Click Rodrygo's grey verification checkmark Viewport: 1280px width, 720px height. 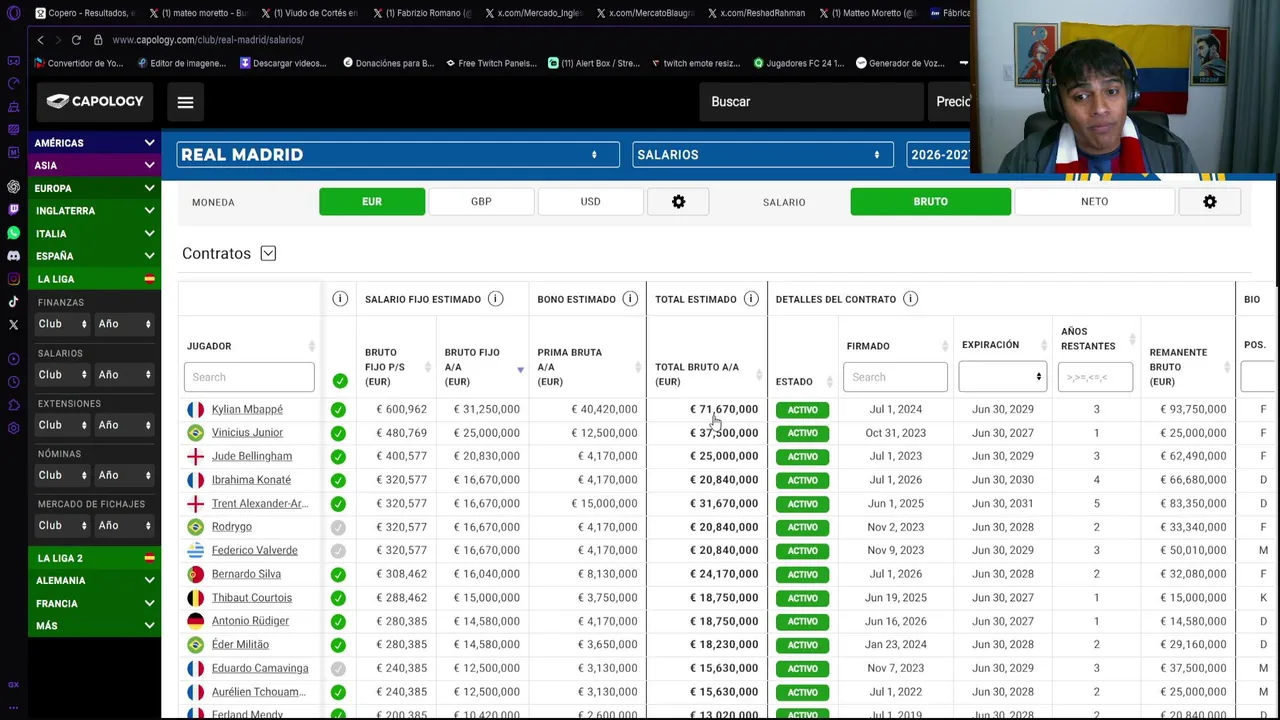(338, 527)
